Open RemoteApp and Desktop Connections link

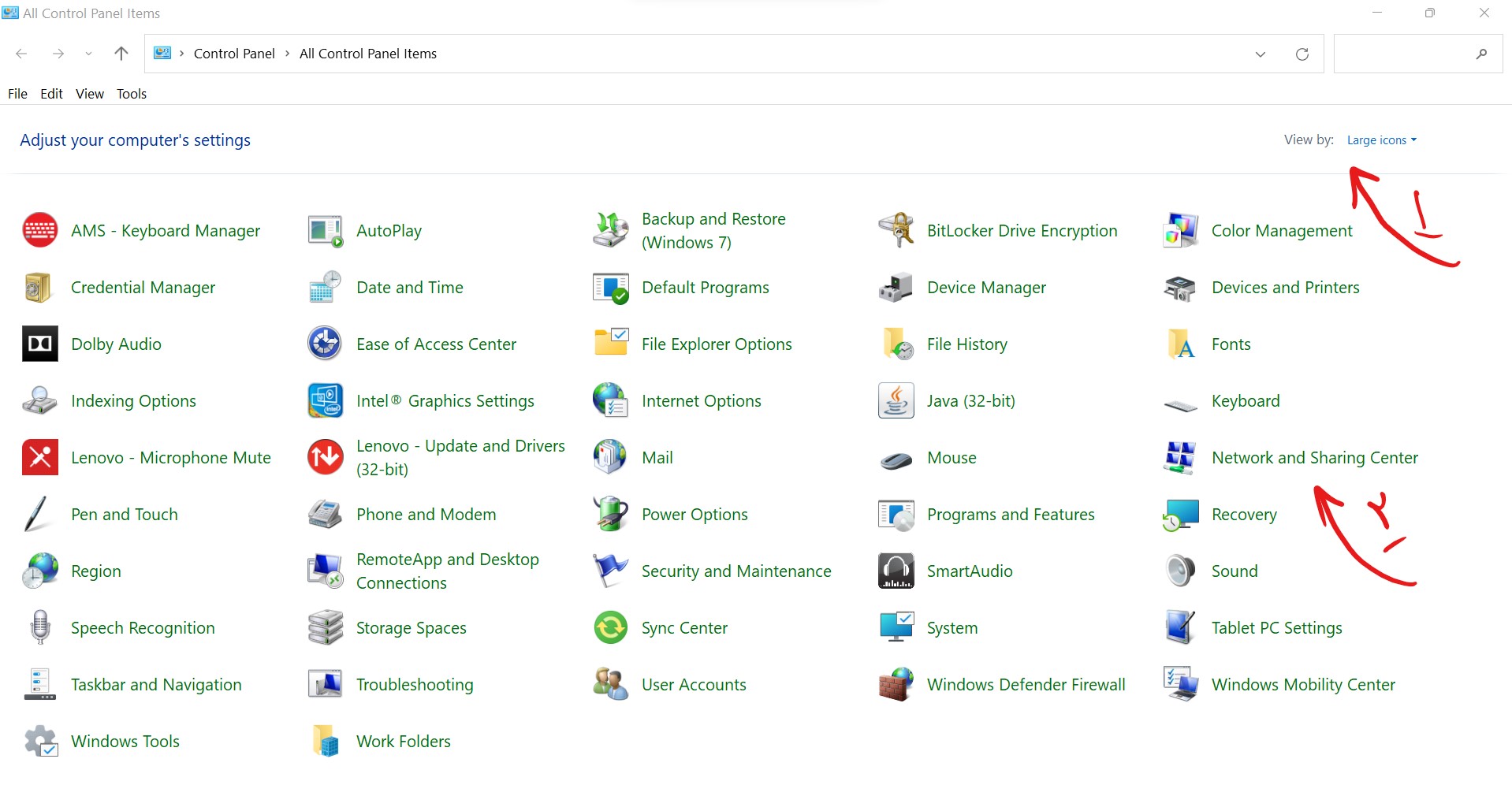coord(448,571)
